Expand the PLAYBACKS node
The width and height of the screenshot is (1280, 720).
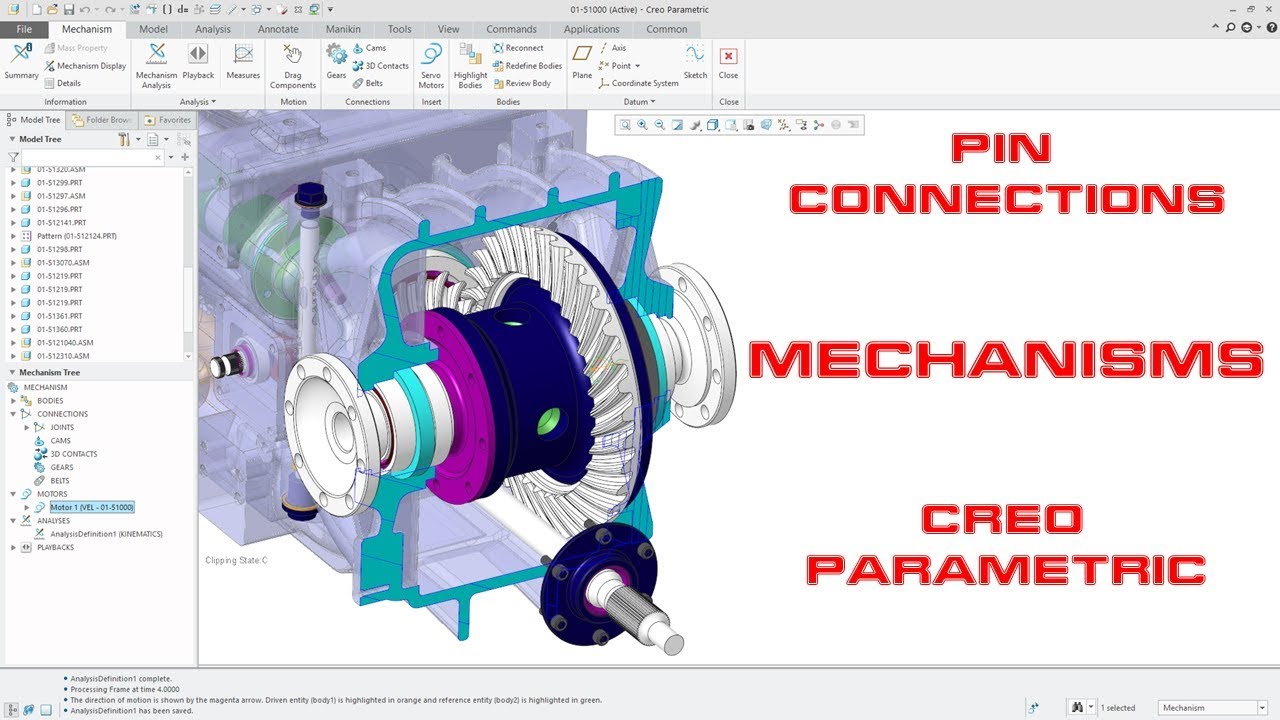[x=13, y=548]
